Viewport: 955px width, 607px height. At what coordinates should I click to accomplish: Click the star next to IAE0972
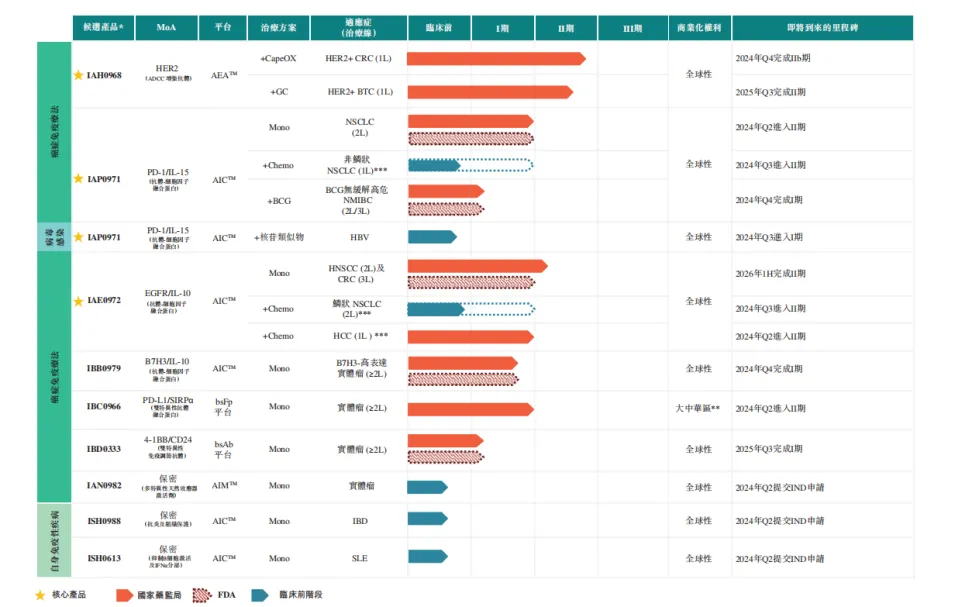click(78, 300)
